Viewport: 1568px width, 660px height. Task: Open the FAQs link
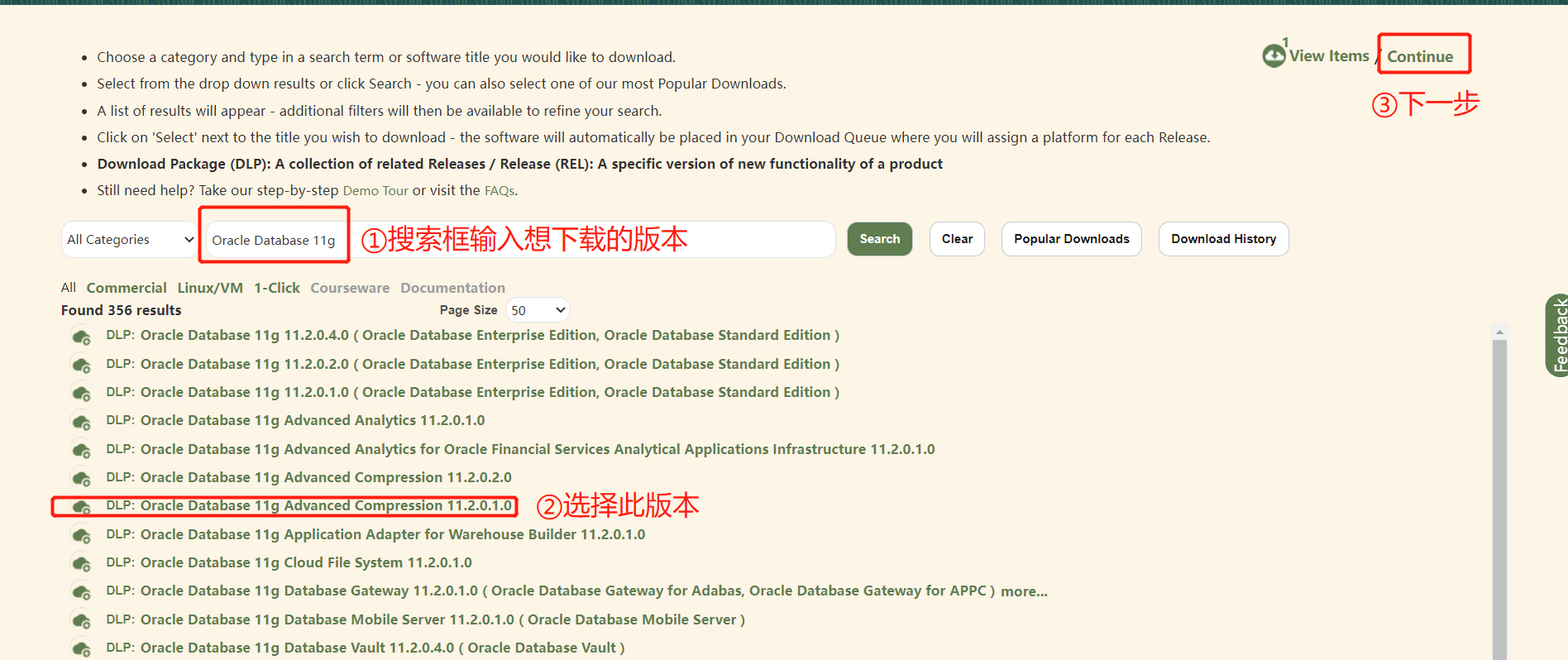[x=500, y=191]
